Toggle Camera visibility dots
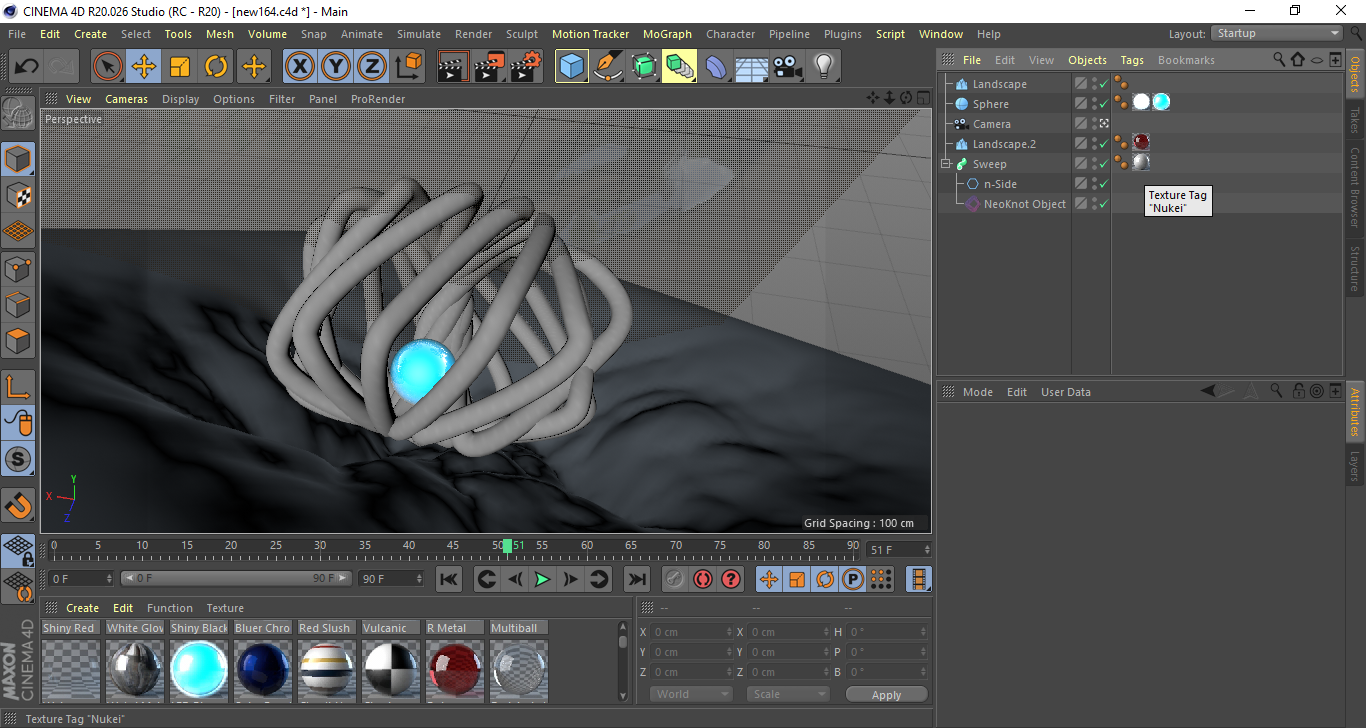1366x728 pixels. click(x=1093, y=124)
